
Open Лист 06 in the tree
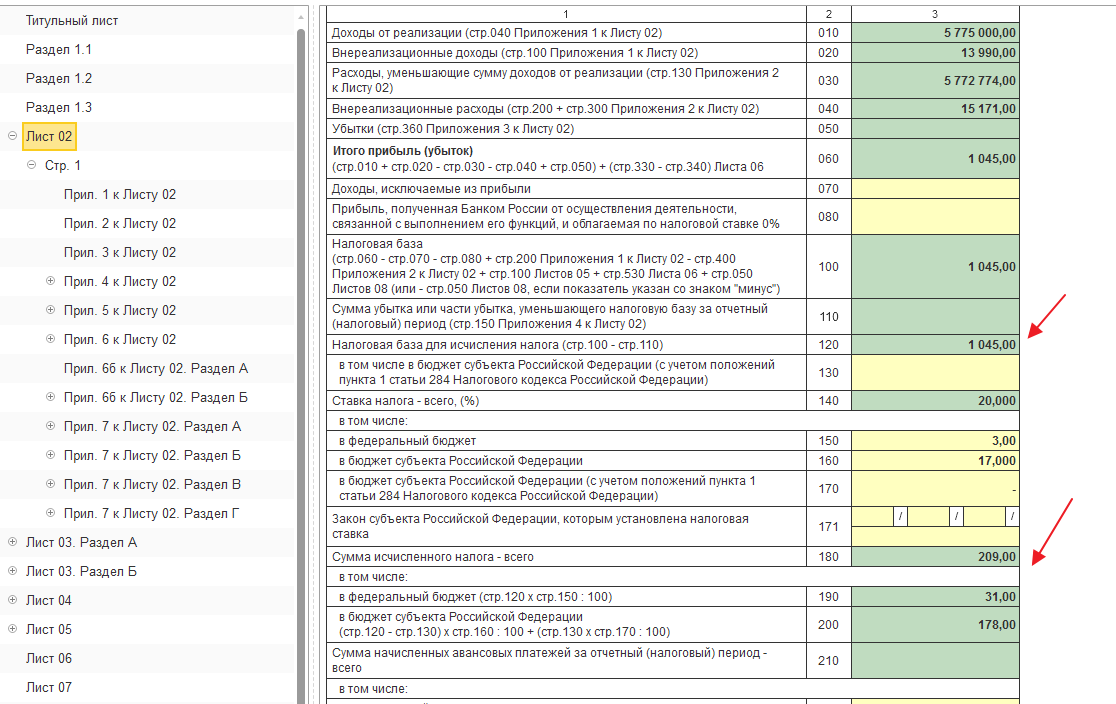pyautogui.click(x=49, y=658)
